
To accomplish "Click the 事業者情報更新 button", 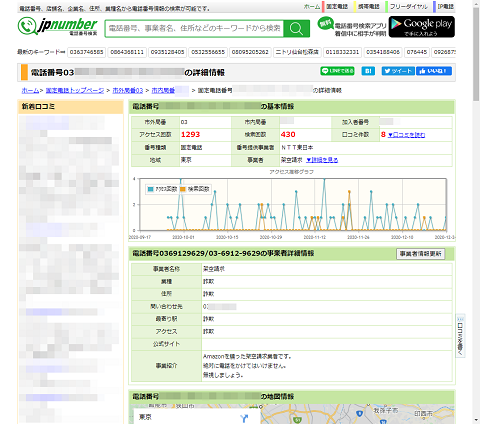I will pyautogui.click(x=420, y=254).
